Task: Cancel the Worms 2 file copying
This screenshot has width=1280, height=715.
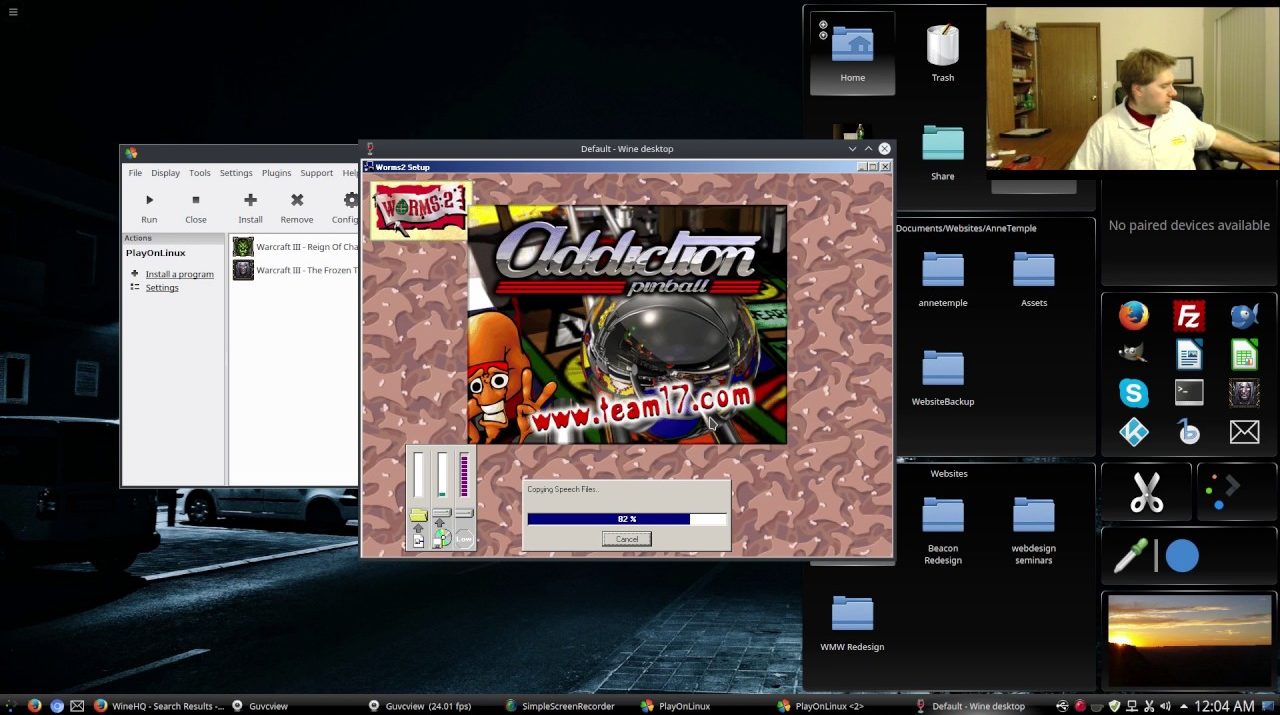Action: [627, 539]
